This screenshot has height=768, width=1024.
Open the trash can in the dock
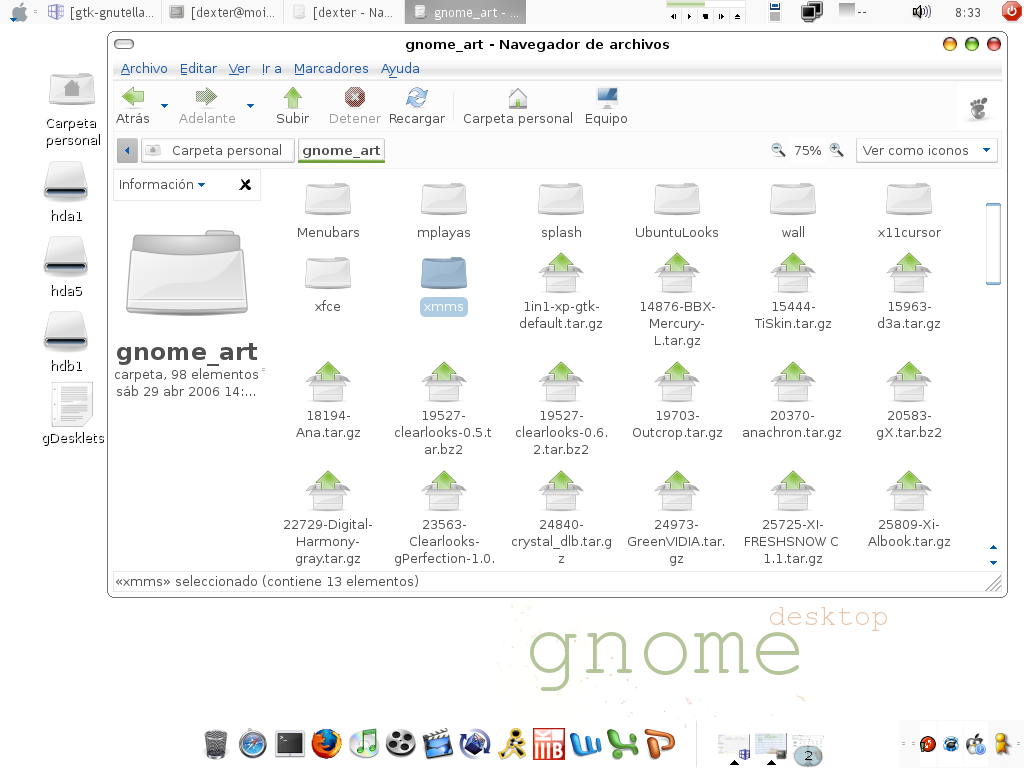pyautogui.click(x=216, y=743)
